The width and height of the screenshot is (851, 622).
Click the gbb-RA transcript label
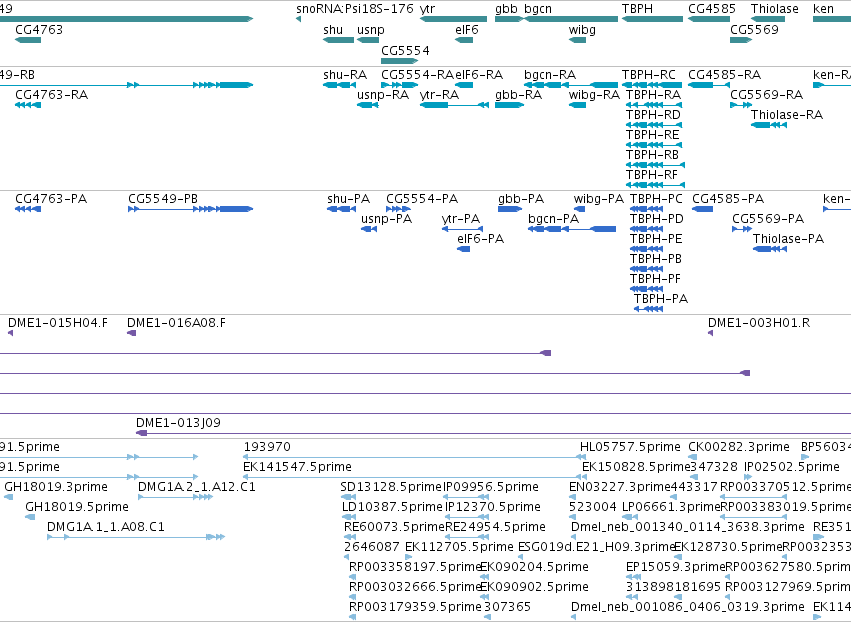(x=518, y=94)
